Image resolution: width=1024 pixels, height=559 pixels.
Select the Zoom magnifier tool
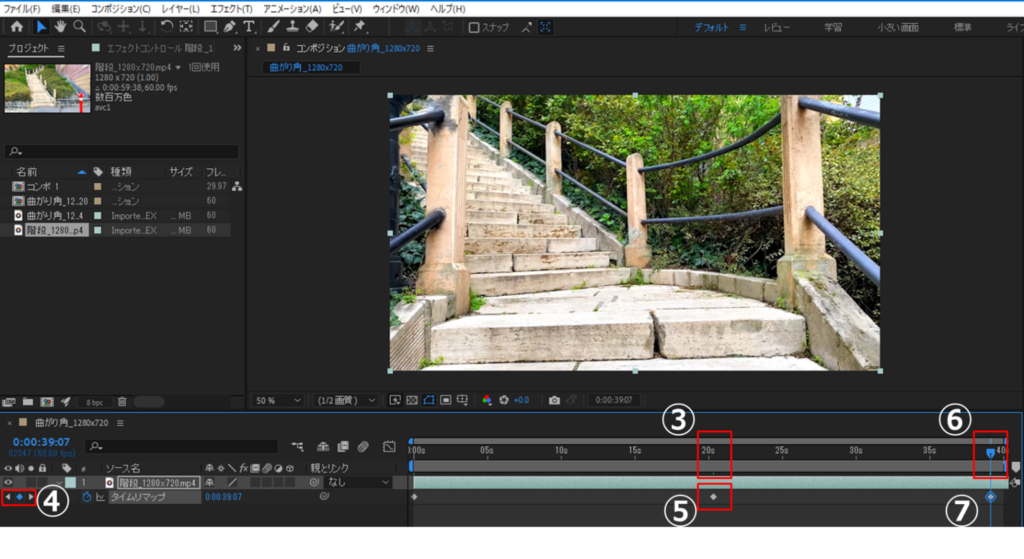[79, 27]
